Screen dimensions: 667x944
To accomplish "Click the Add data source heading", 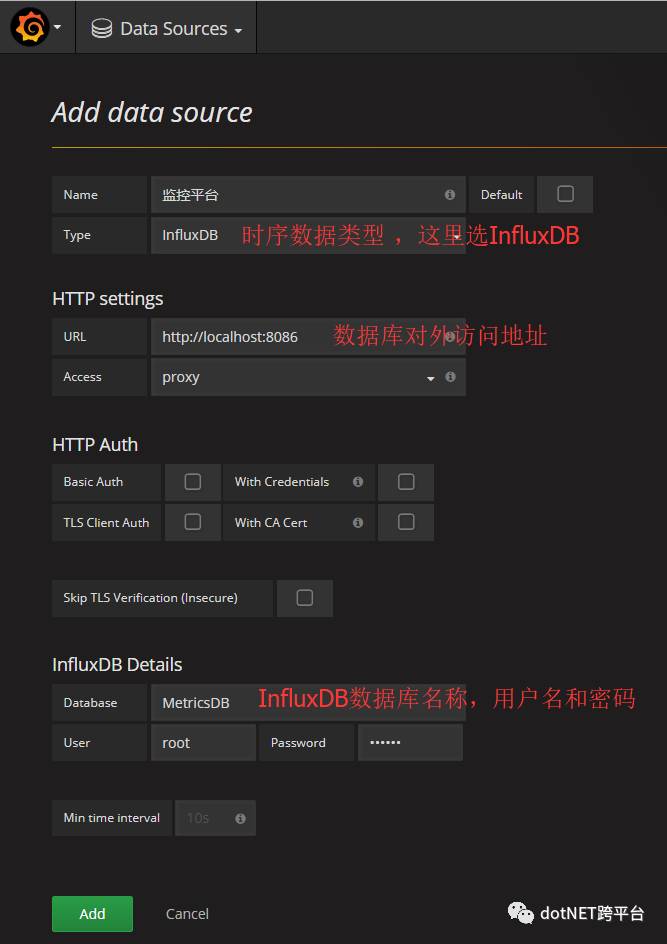I will [x=152, y=113].
